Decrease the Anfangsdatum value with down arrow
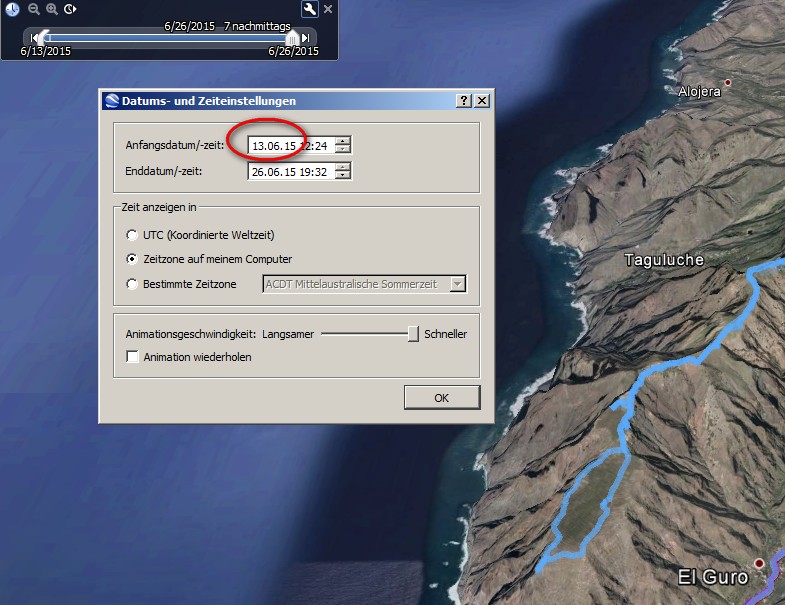 point(343,149)
